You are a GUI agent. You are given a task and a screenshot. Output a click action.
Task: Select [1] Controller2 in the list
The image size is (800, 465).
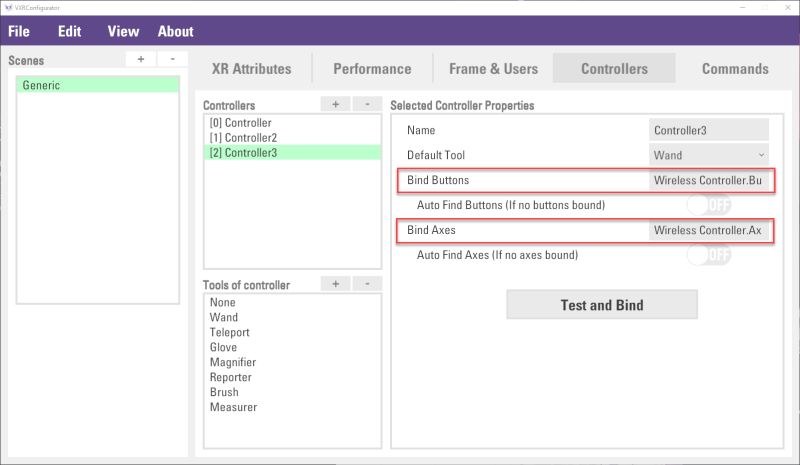292,138
